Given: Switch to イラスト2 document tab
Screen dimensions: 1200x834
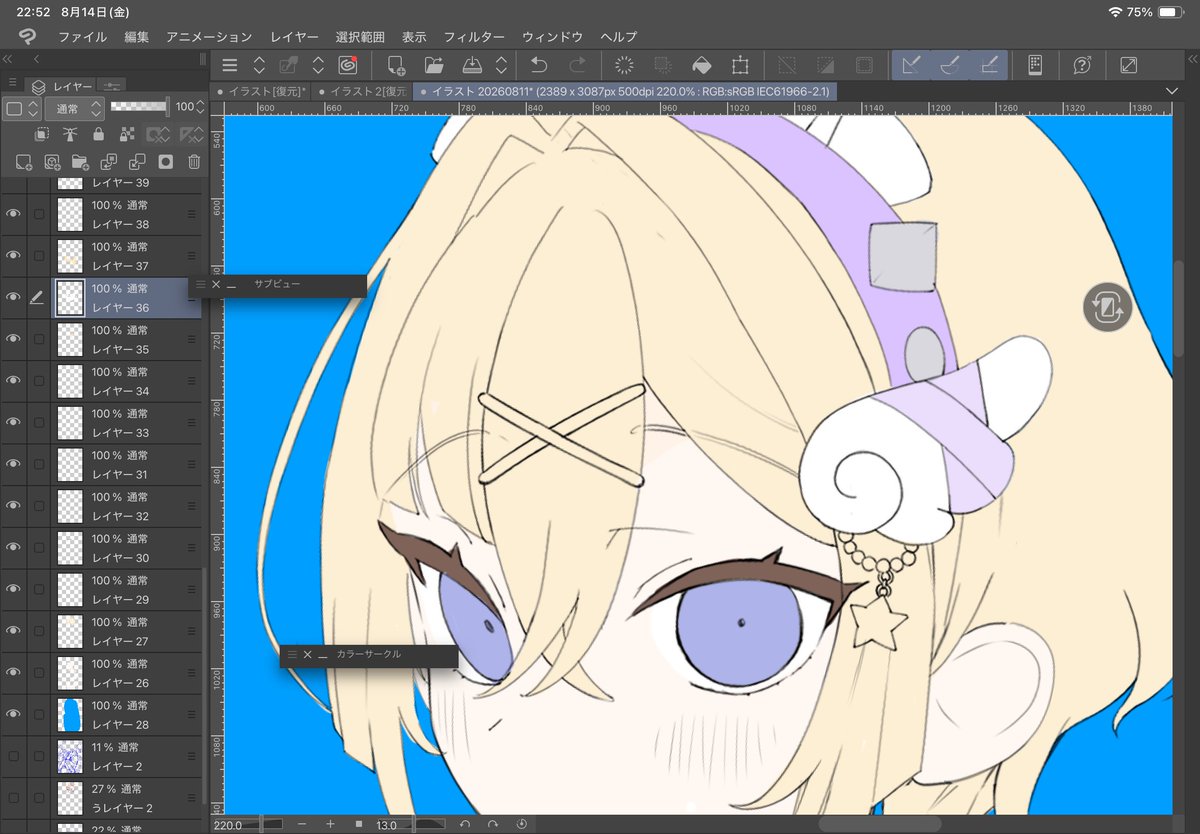Looking at the screenshot, I should 362,91.
